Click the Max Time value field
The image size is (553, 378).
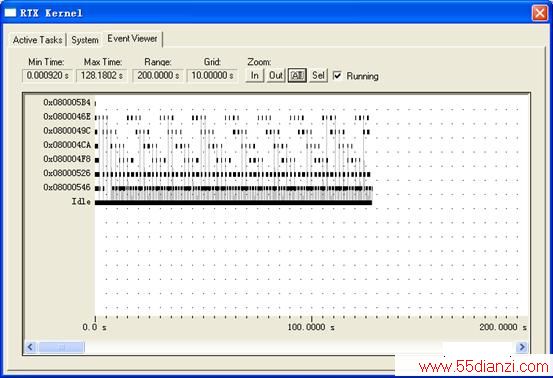tap(102, 75)
